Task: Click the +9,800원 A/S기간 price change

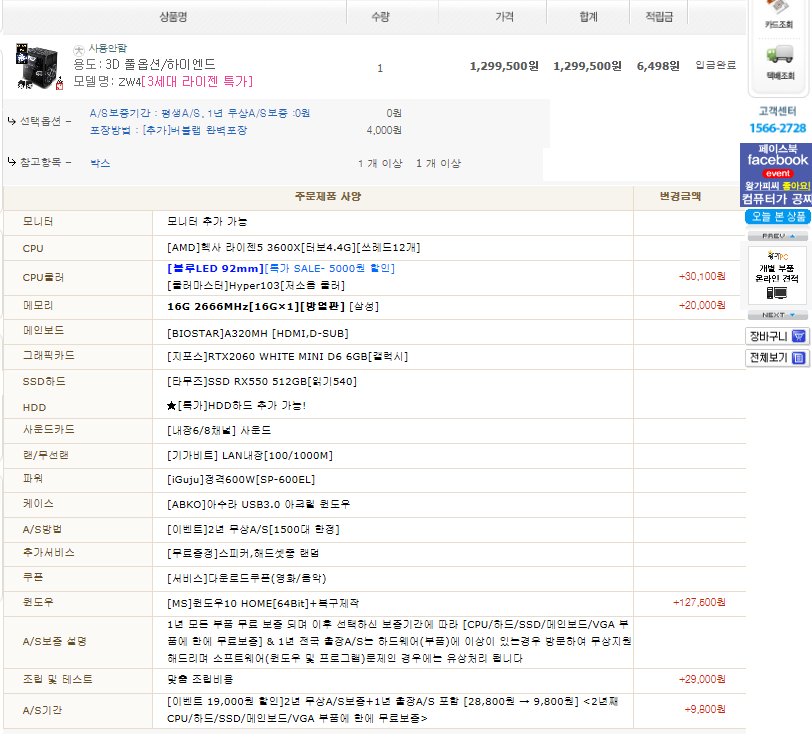Action: (x=705, y=709)
